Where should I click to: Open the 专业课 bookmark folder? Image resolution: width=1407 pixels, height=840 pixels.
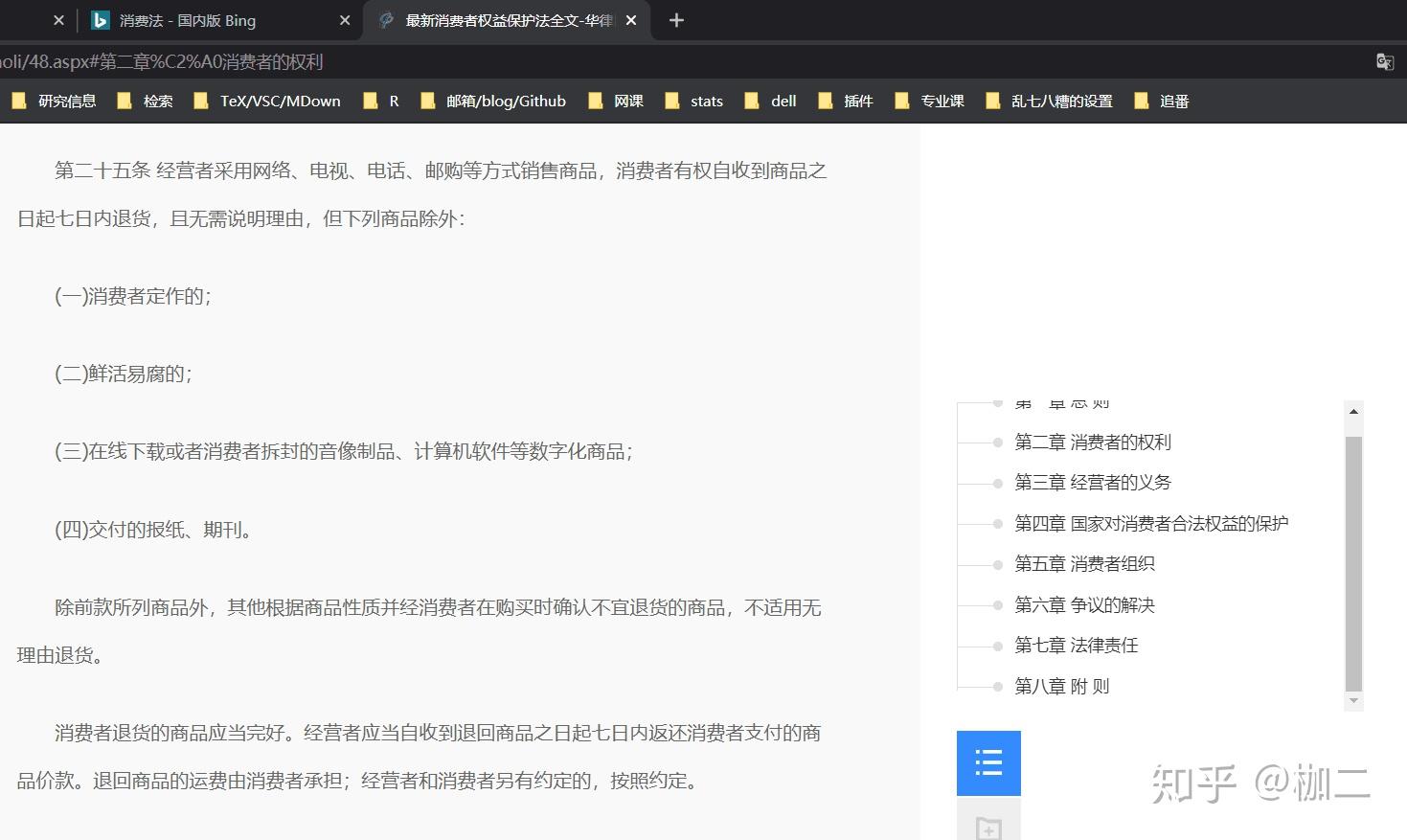[x=929, y=101]
